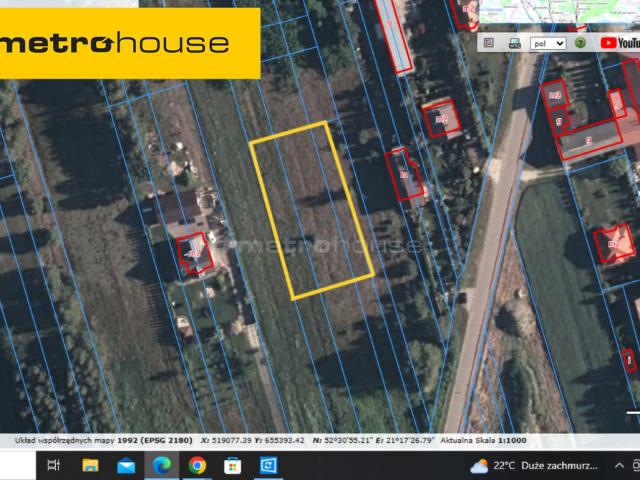Click the metrohouse logo banner
640x480 pixels.
(131, 43)
